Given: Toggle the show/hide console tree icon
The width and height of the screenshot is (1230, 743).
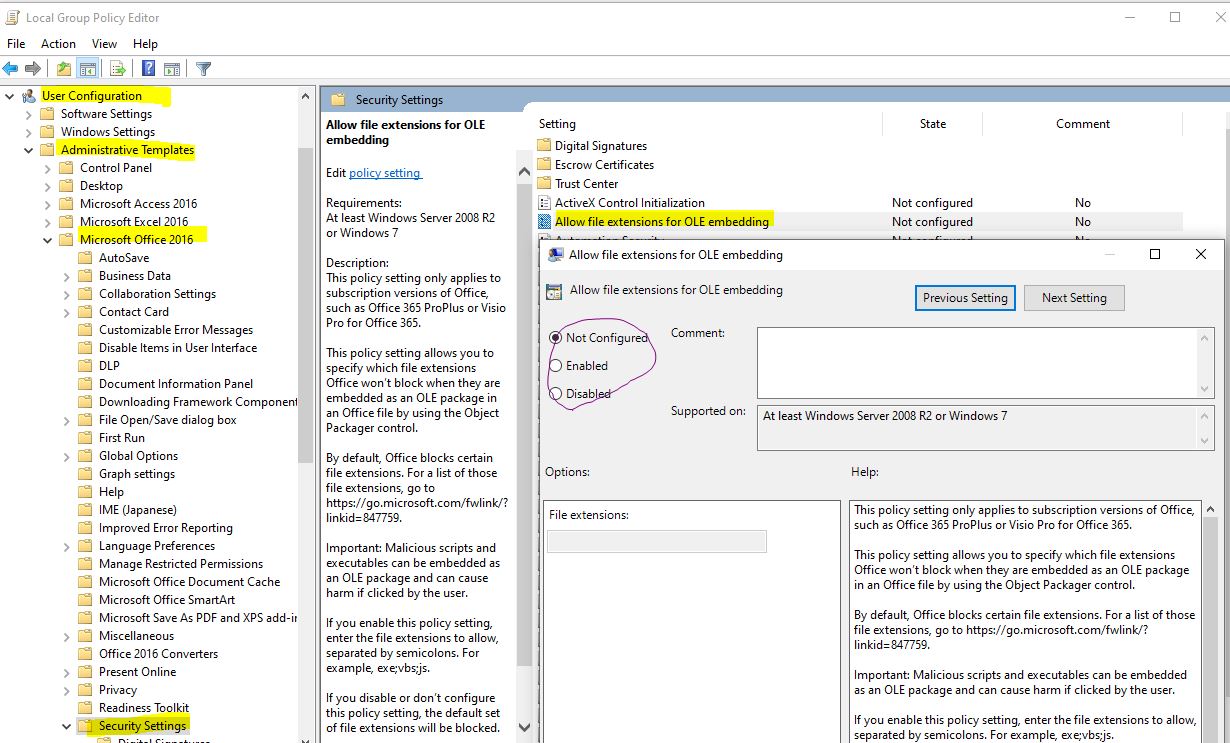Looking at the screenshot, I should pos(88,69).
